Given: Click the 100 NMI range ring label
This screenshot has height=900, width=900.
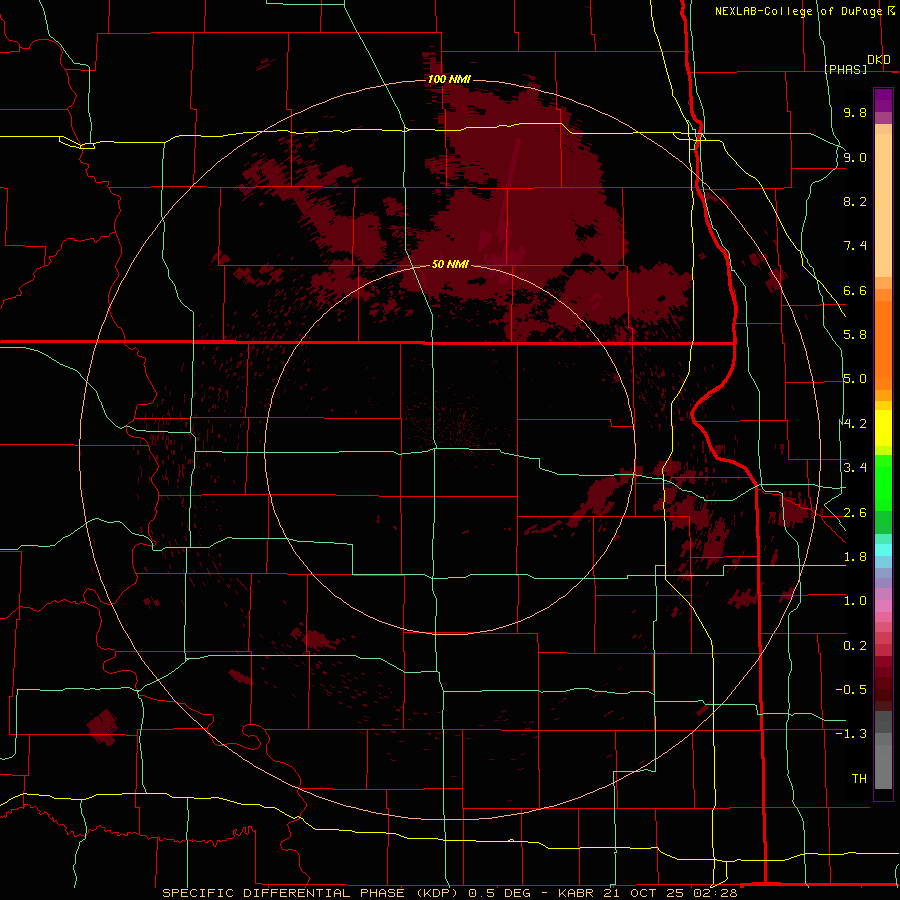Looking at the screenshot, I should coord(449,79).
